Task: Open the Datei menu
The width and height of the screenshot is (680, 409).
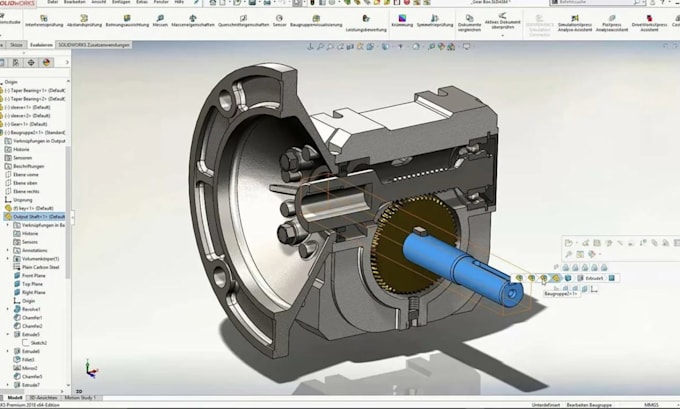Action: pos(52,2)
